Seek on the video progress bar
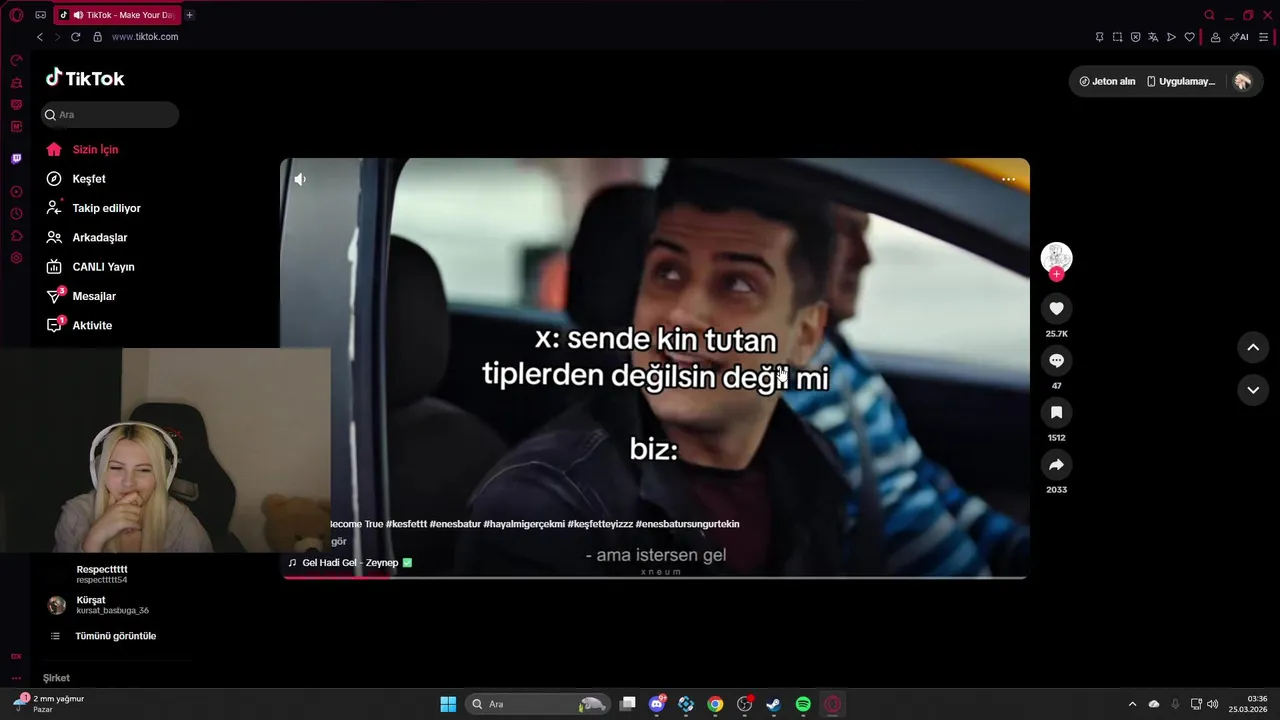 pyautogui.click(x=655, y=577)
